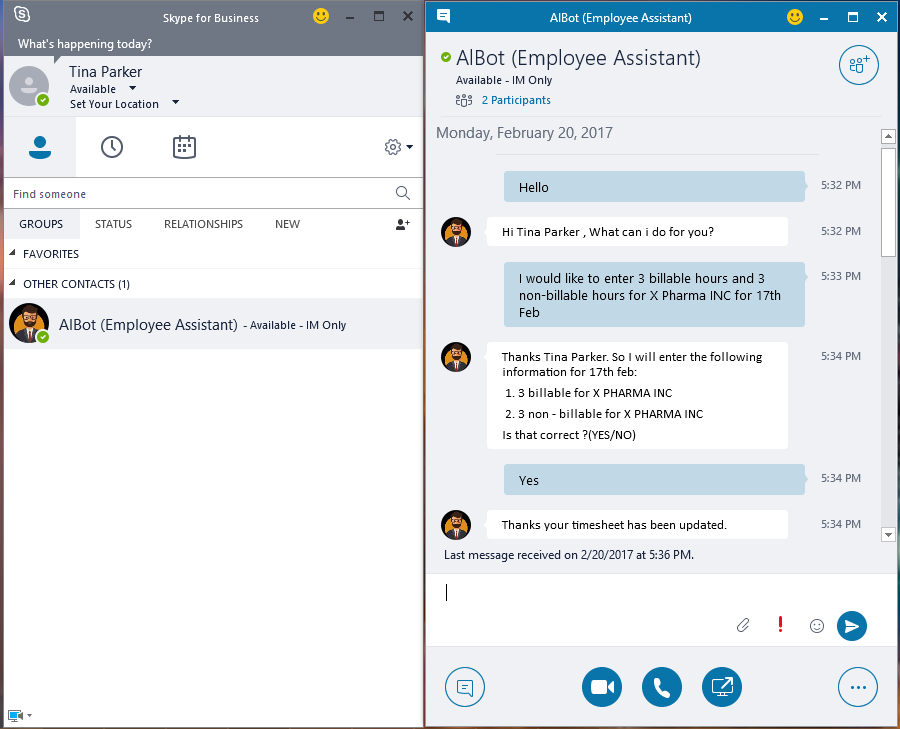The width and height of the screenshot is (900, 729).
Task: Switch to the STATUS tab
Action: pos(113,224)
